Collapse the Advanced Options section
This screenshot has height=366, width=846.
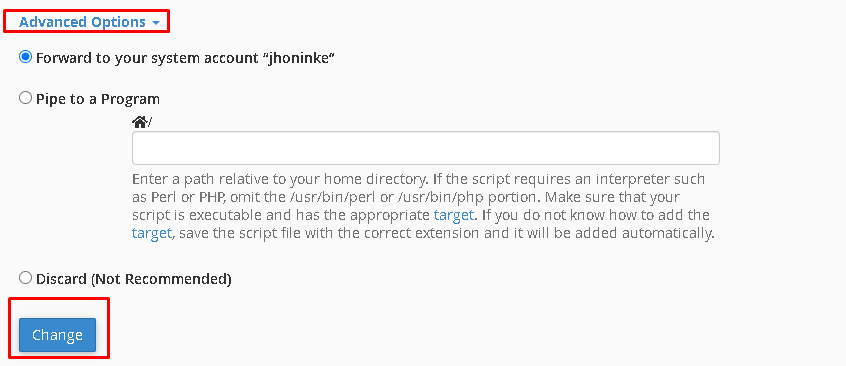pyautogui.click(x=89, y=22)
